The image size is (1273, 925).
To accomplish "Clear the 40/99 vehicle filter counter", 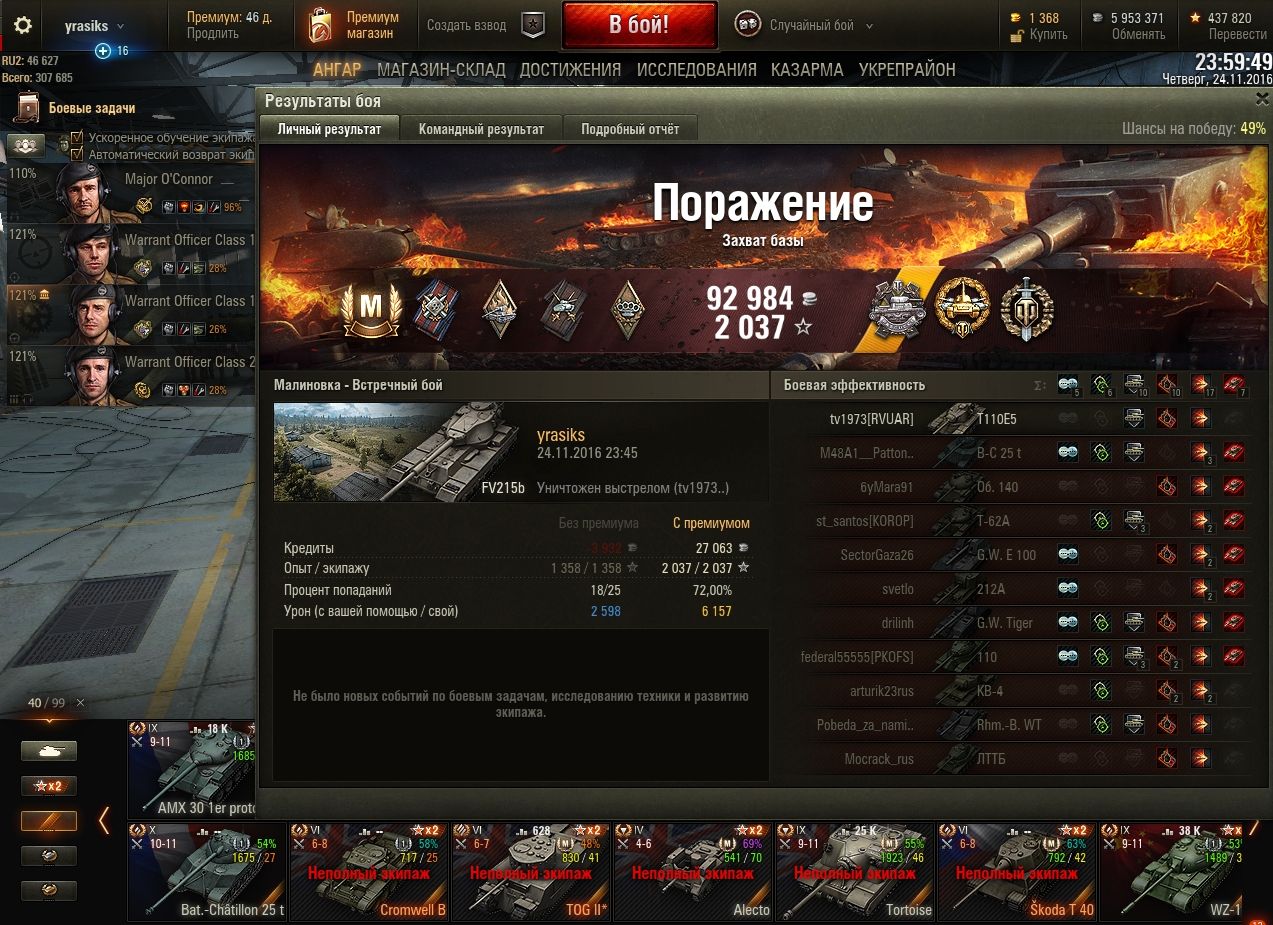I will point(81,703).
